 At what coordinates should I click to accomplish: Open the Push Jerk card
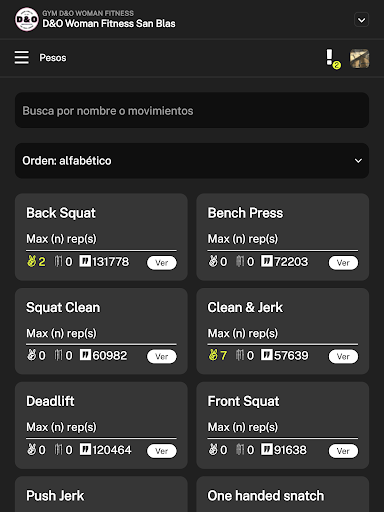(101, 494)
